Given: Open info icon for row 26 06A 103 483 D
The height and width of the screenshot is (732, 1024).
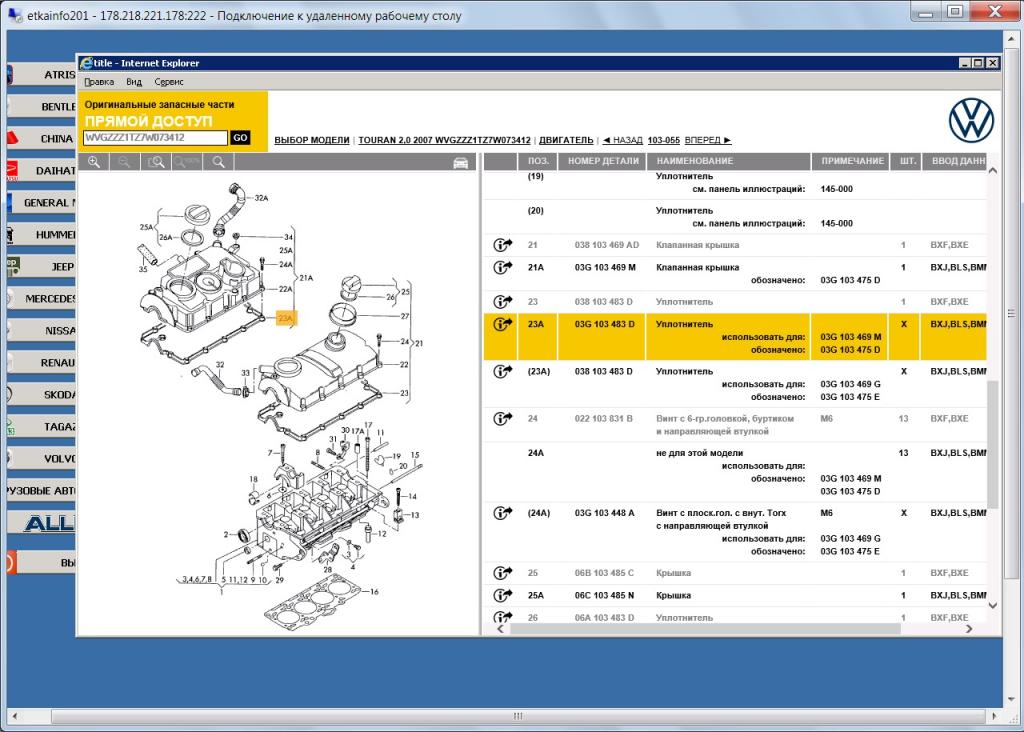Looking at the screenshot, I should 502,617.
